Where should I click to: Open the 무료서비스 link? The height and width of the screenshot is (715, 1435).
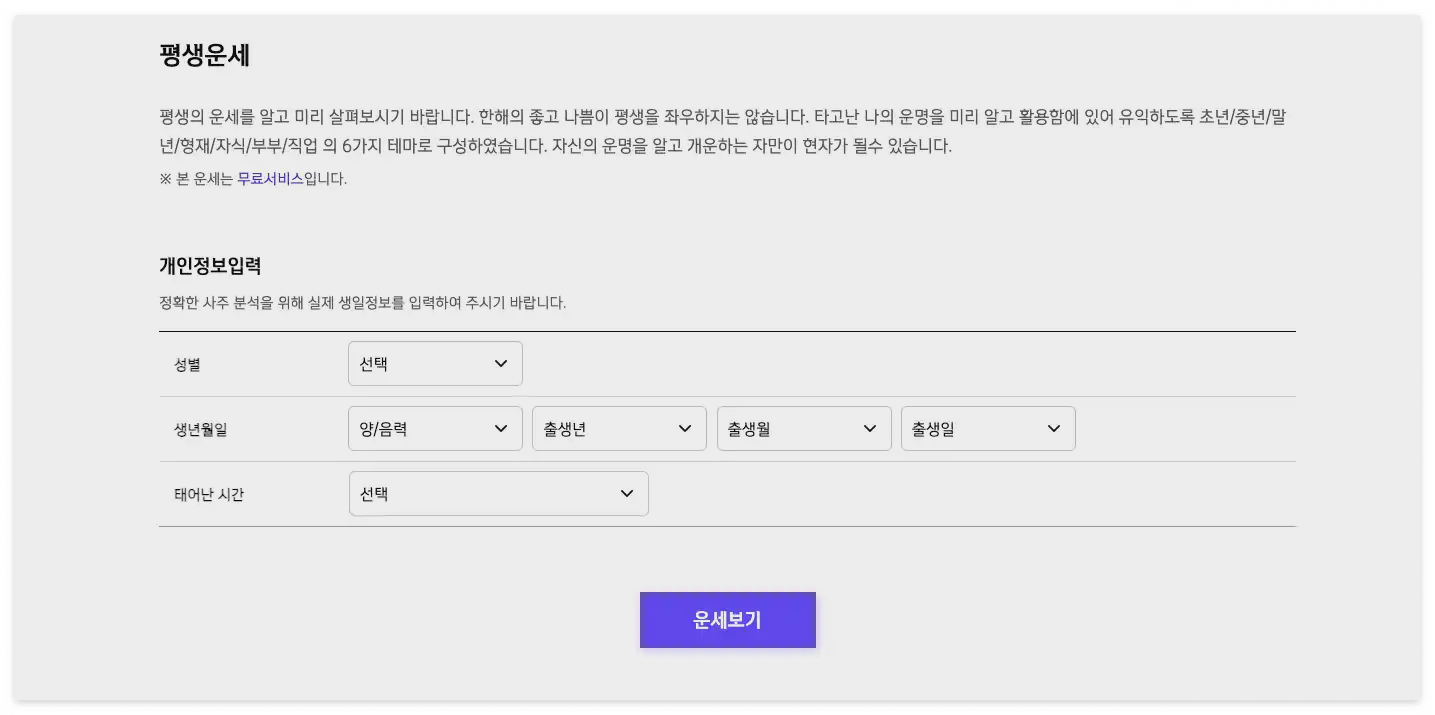[270, 178]
